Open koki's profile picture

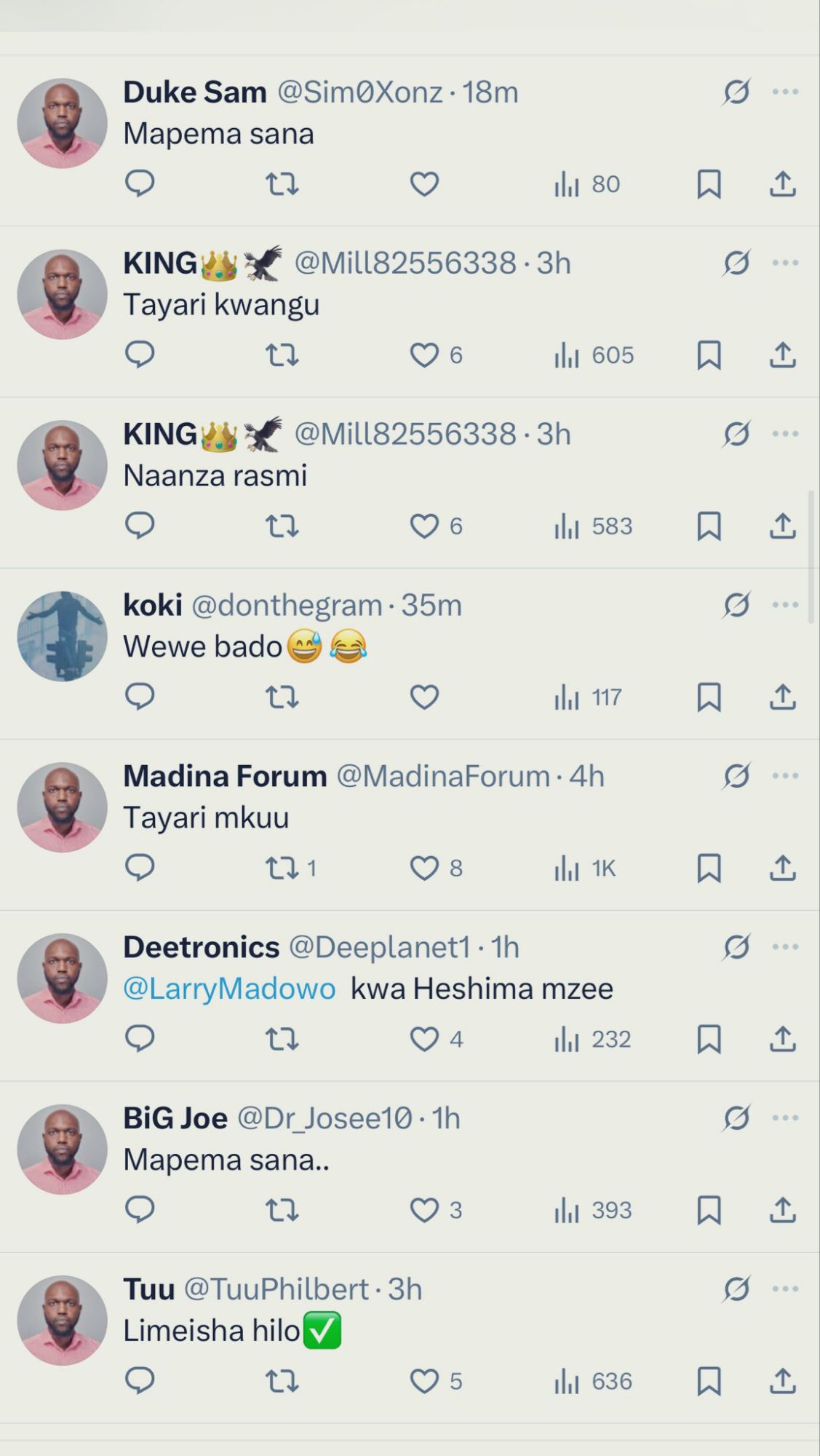62,636
